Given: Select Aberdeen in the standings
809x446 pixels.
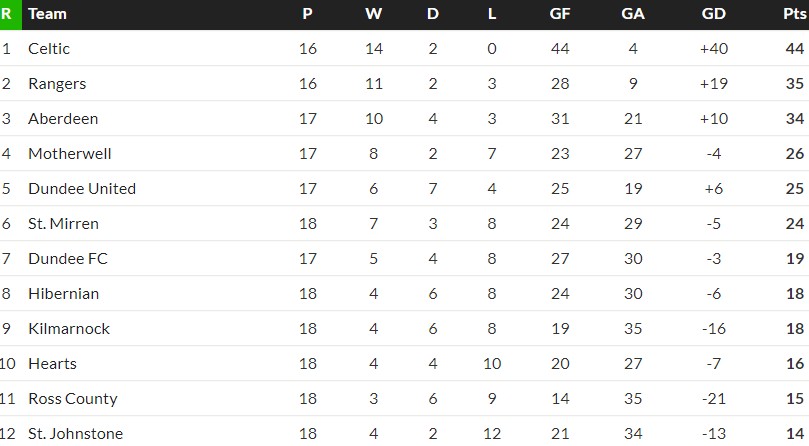Looking at the screenshot, I should tap(63, 119).
